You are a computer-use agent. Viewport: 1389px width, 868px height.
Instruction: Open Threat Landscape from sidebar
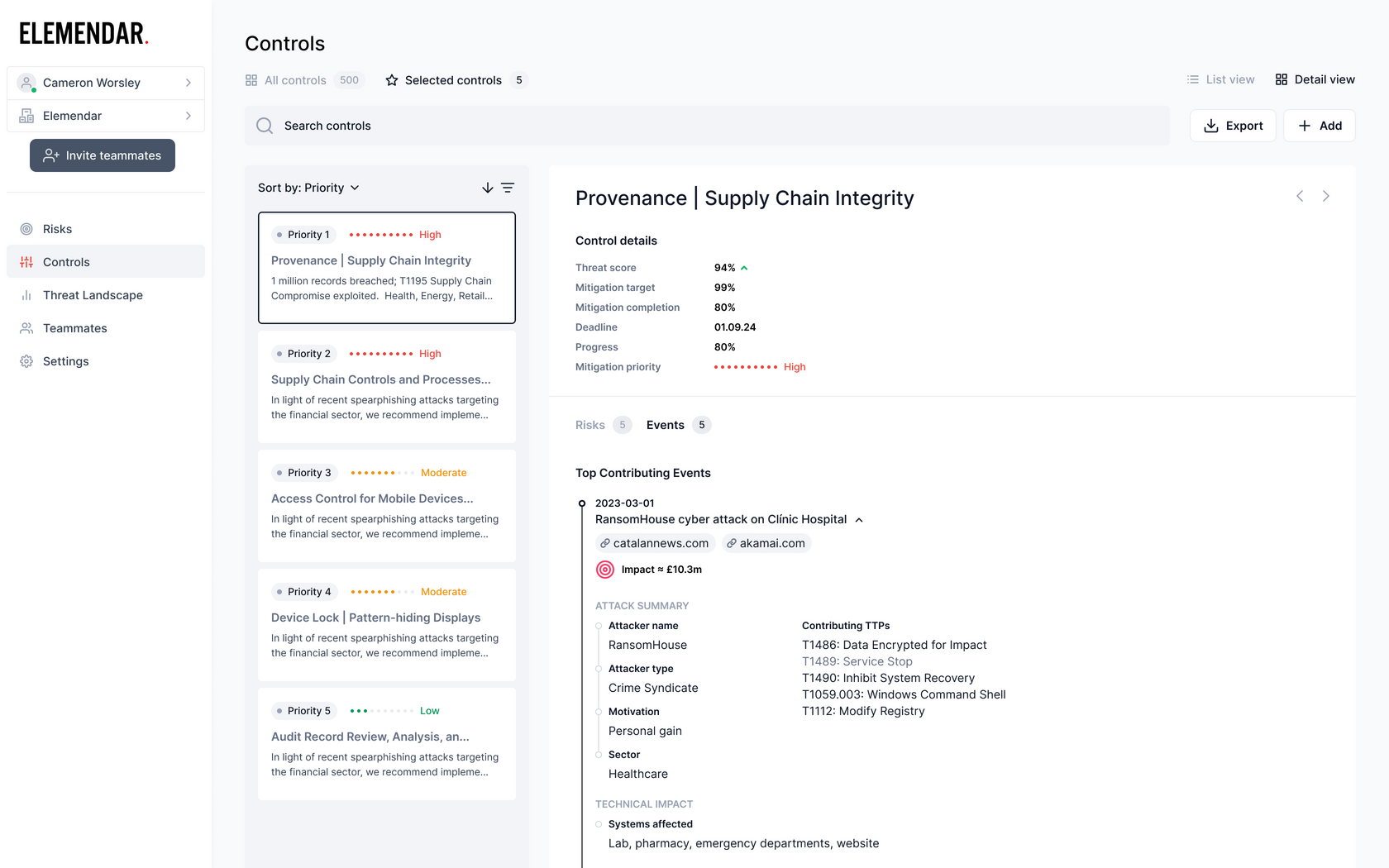point(93,295)
